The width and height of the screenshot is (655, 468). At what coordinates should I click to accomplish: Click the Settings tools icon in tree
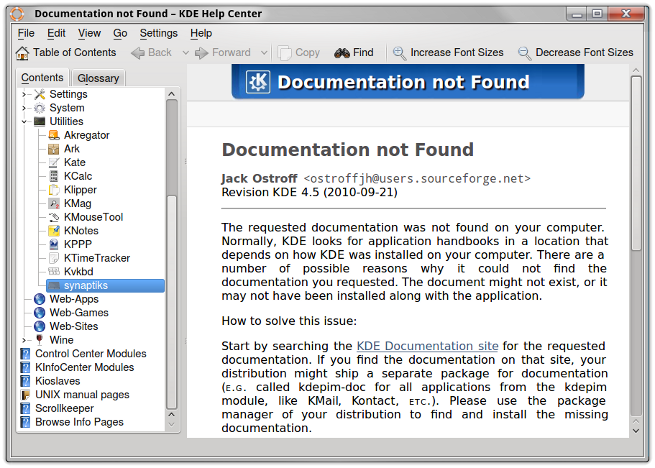(40, 94)
